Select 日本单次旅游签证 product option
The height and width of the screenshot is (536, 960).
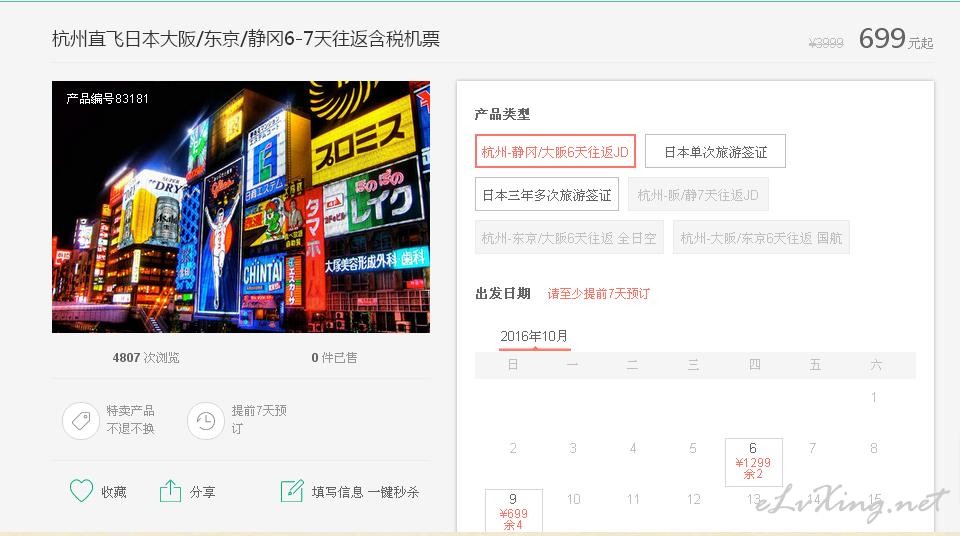pos(715,151)
